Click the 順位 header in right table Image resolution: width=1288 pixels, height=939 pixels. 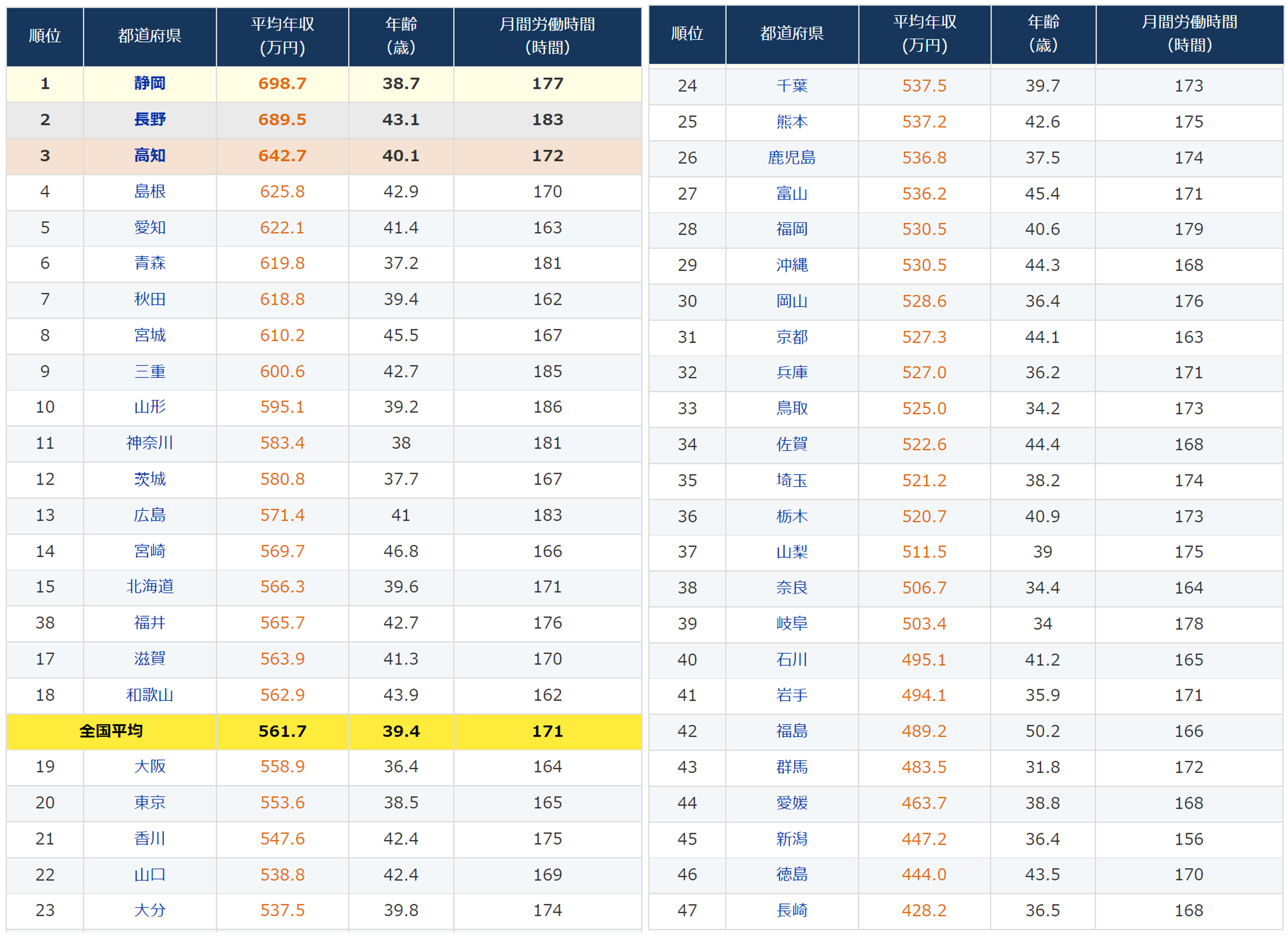coord(687,33)
